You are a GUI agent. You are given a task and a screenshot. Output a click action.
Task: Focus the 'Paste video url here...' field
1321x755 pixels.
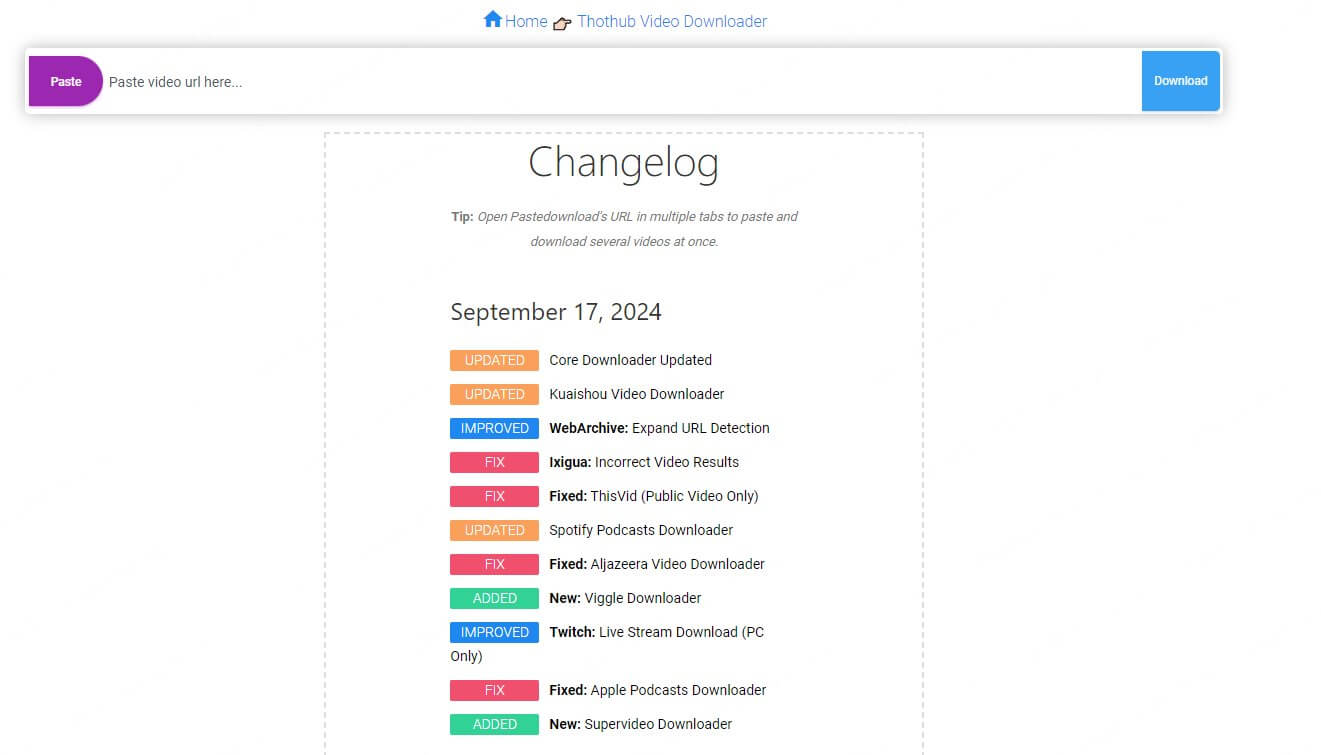(622, 82)
